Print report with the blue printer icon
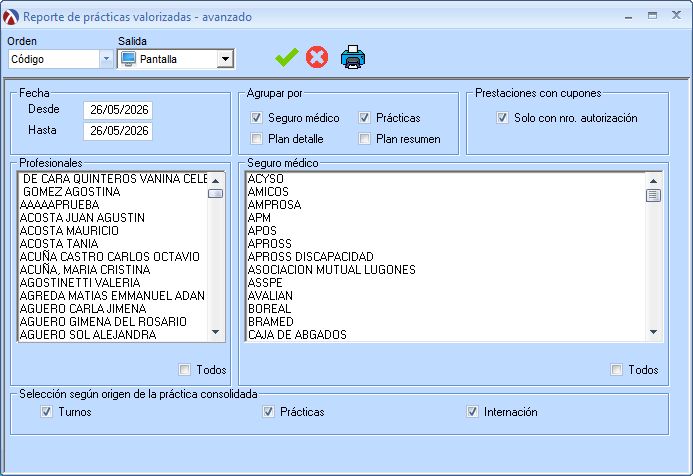 click(353, 57)
